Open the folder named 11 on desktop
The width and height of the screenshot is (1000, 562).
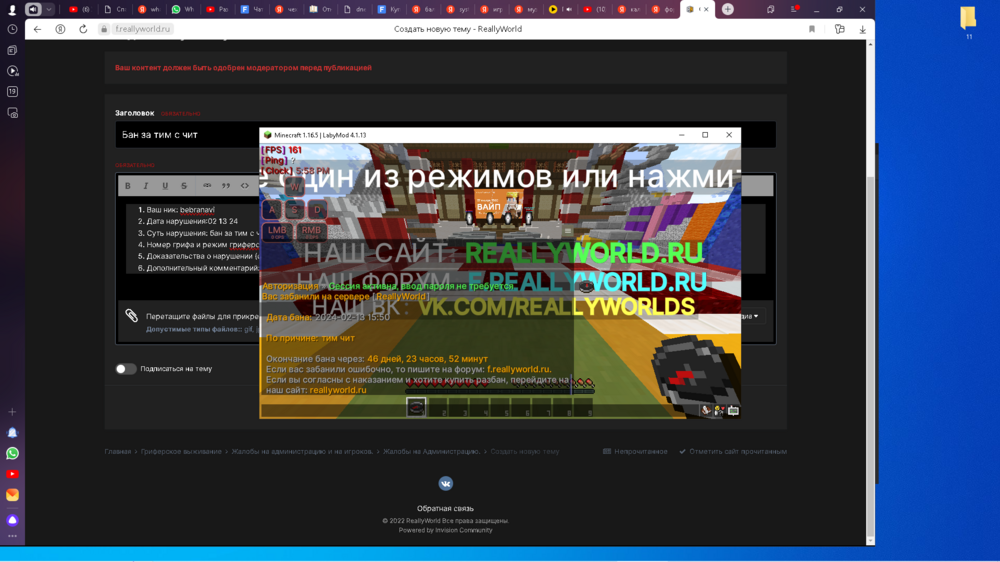pyautogui.click(x=968, y=22)
